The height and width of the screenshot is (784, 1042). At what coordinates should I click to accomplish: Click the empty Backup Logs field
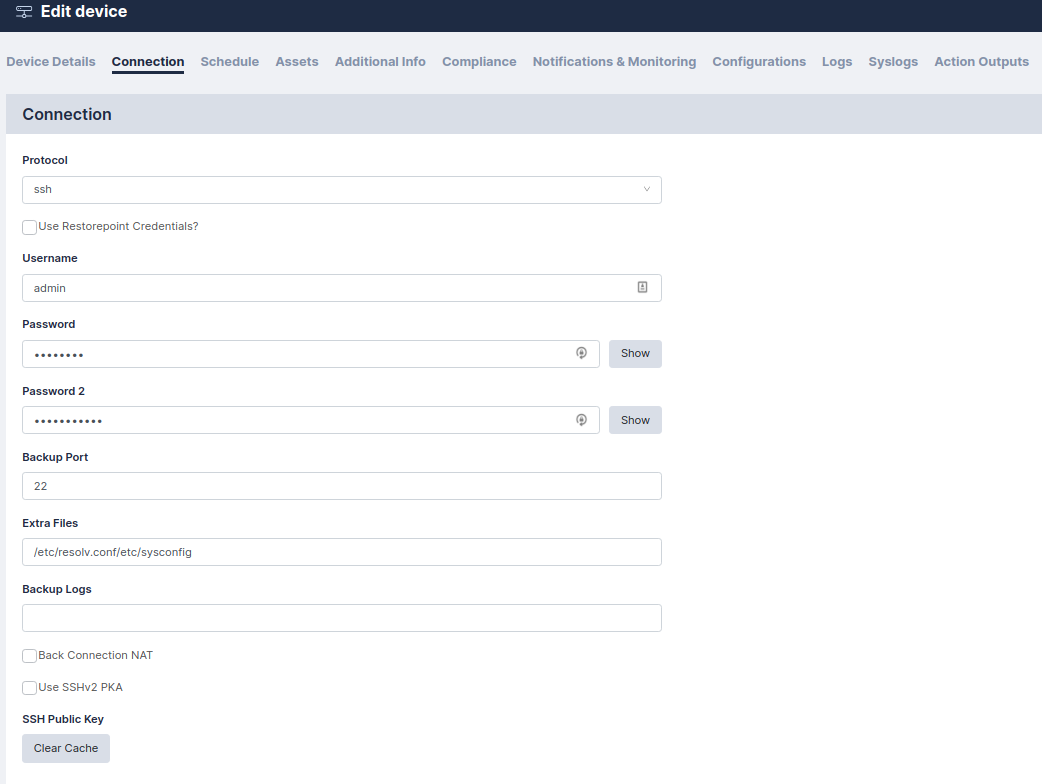(342, 618)
